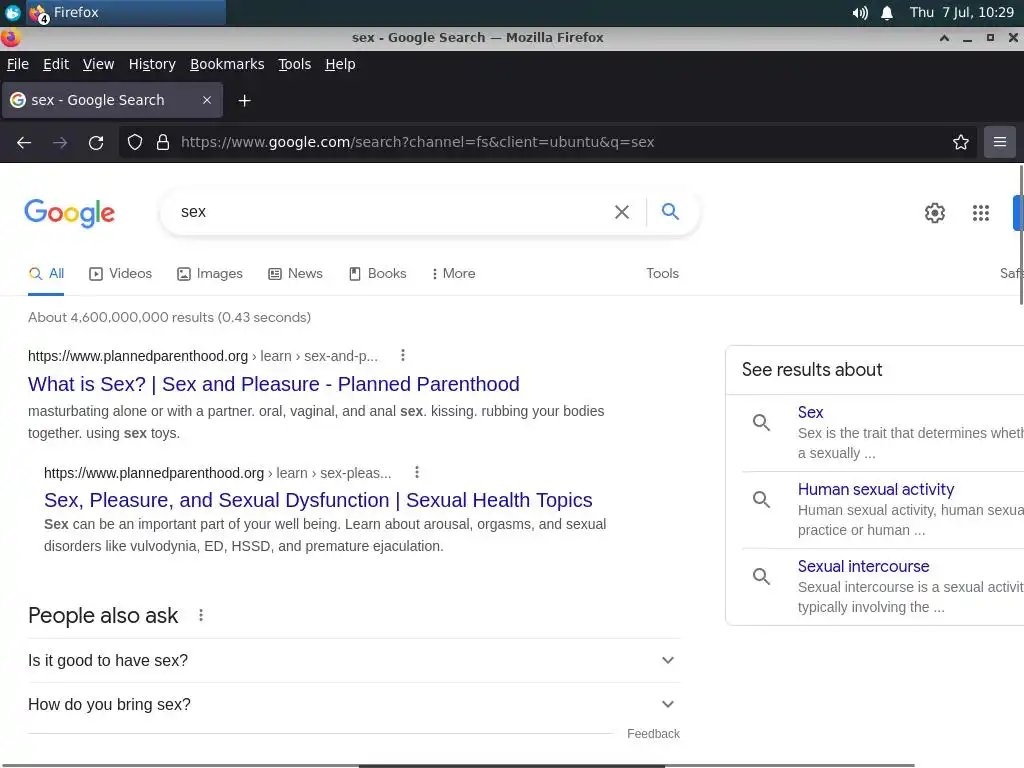Viewport: 1024px width, 768px height.
Task: Switch to the Images tab
Action: [210, 274]
